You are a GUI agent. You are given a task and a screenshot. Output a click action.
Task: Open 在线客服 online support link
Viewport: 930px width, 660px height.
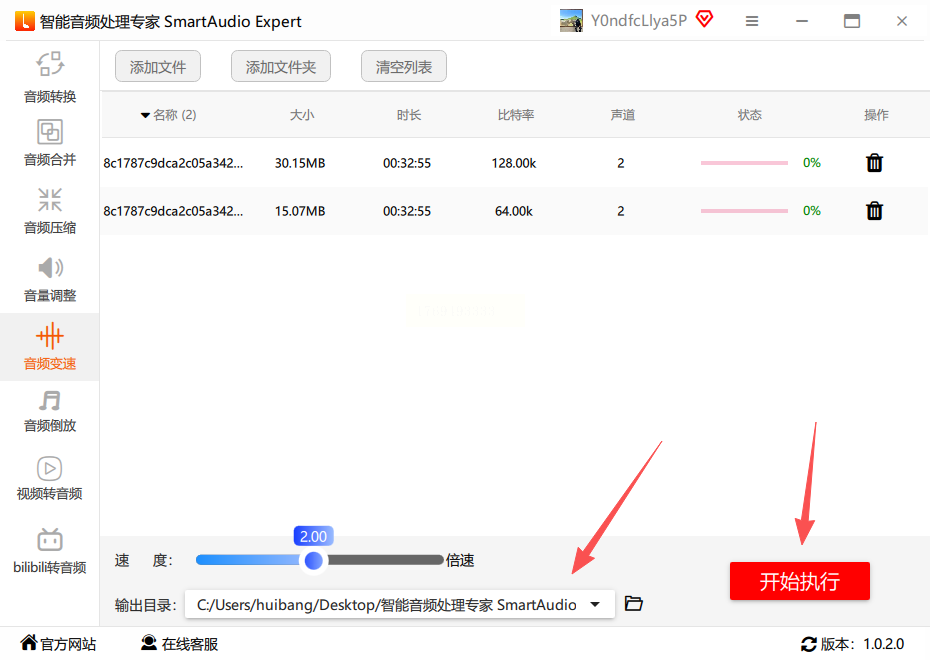[180, 643]
